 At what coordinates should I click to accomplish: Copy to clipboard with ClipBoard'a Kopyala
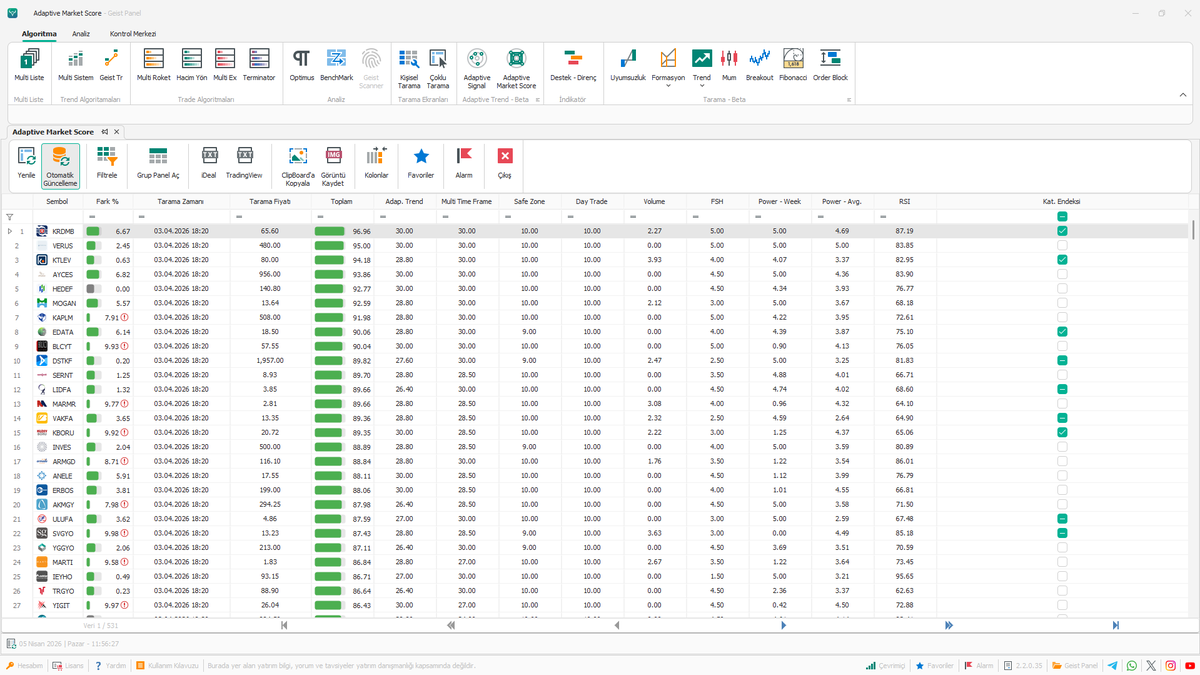tap(297, 166)
